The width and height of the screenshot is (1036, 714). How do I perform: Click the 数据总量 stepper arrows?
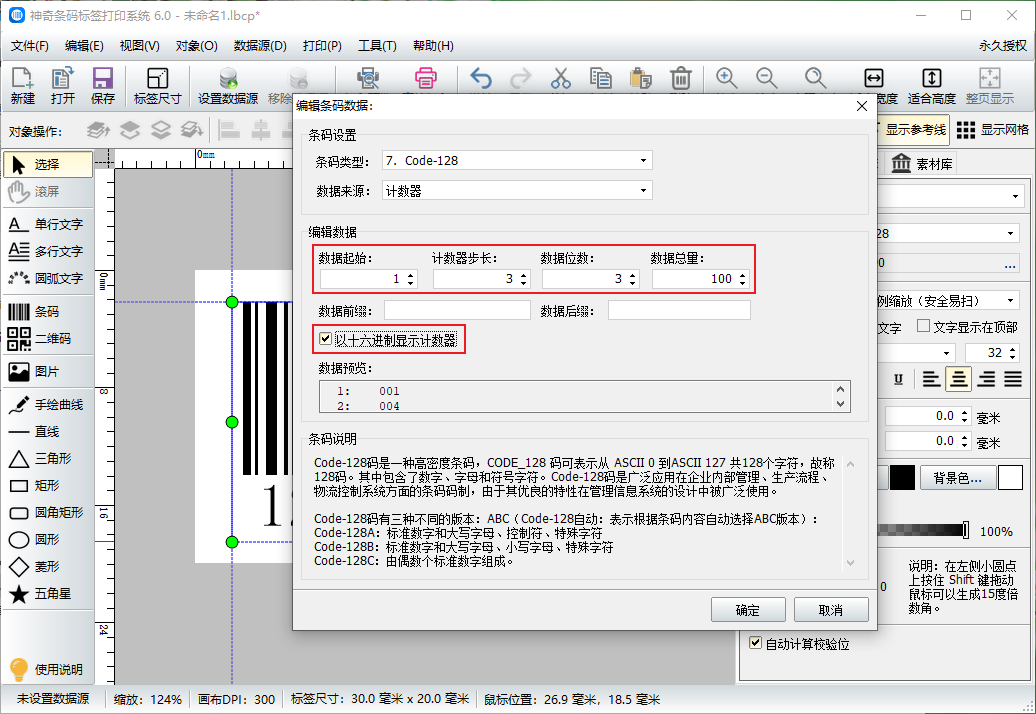[743, 279]
